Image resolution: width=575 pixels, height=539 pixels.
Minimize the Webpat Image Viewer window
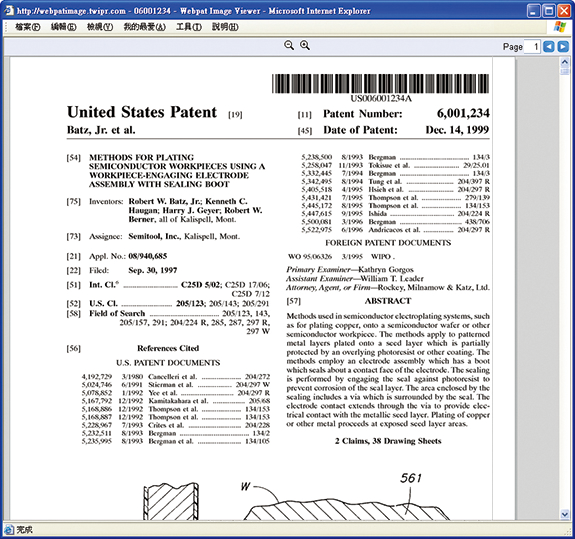pyautogui.click(x=534, y=11)
